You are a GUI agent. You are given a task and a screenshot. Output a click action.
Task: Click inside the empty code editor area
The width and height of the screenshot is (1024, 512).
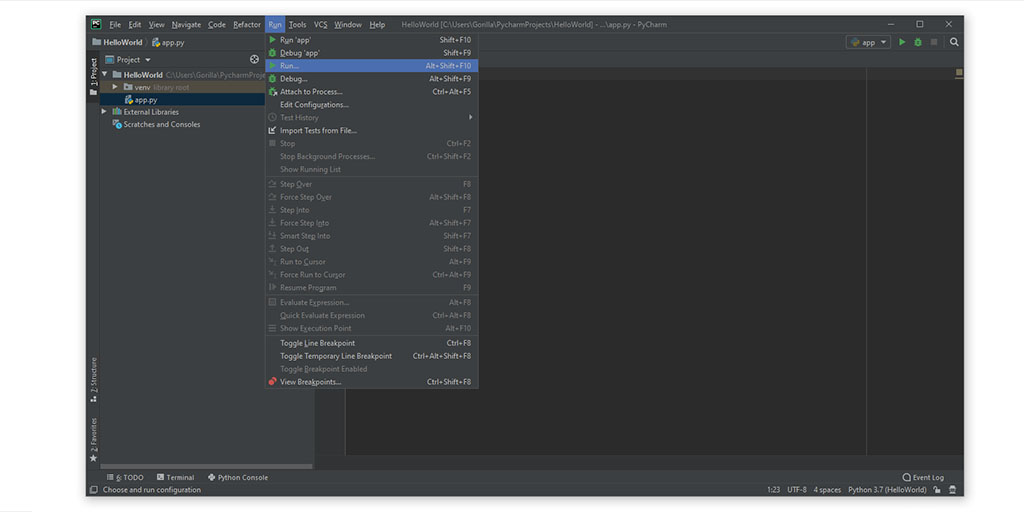[x=673, y=261]
